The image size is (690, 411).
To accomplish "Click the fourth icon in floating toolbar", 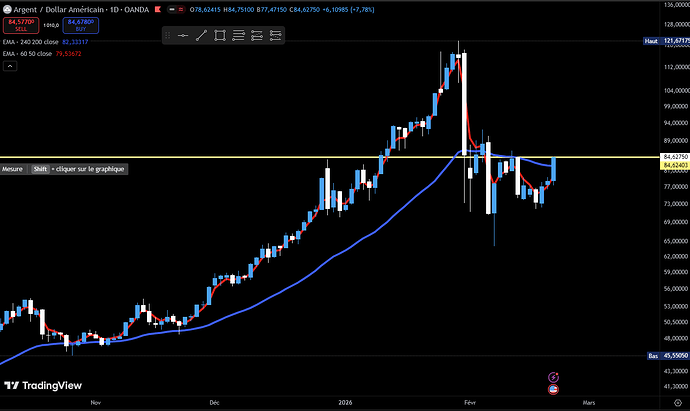I will (240, 36).
